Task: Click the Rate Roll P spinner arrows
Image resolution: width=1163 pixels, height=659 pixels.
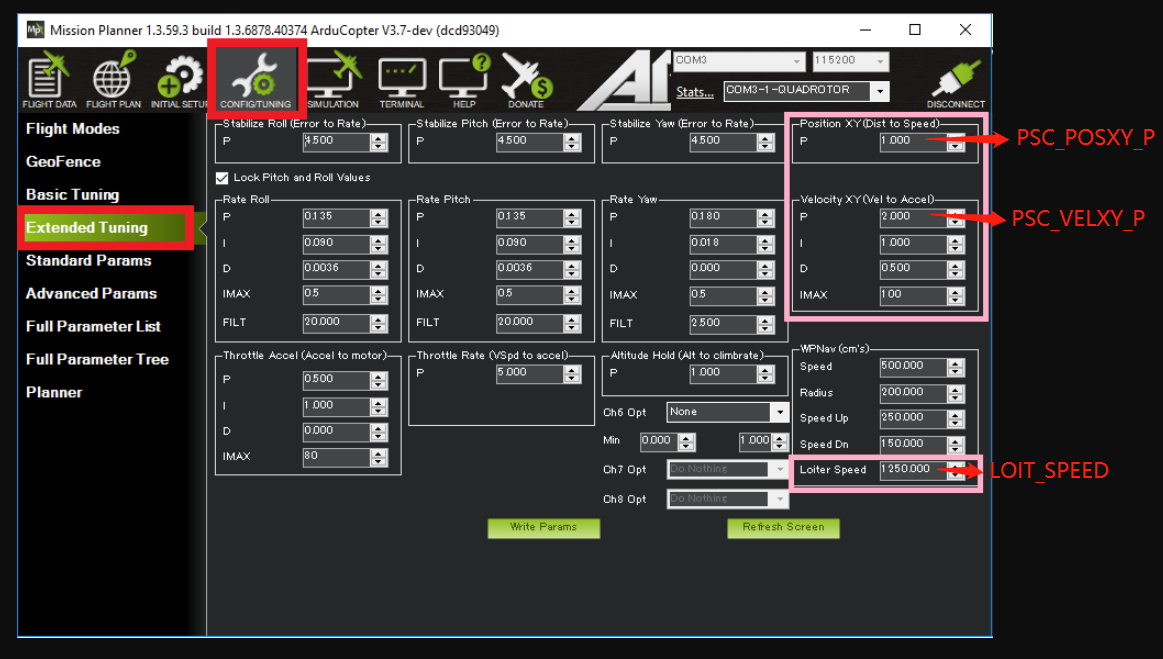Action: (378, 217)
